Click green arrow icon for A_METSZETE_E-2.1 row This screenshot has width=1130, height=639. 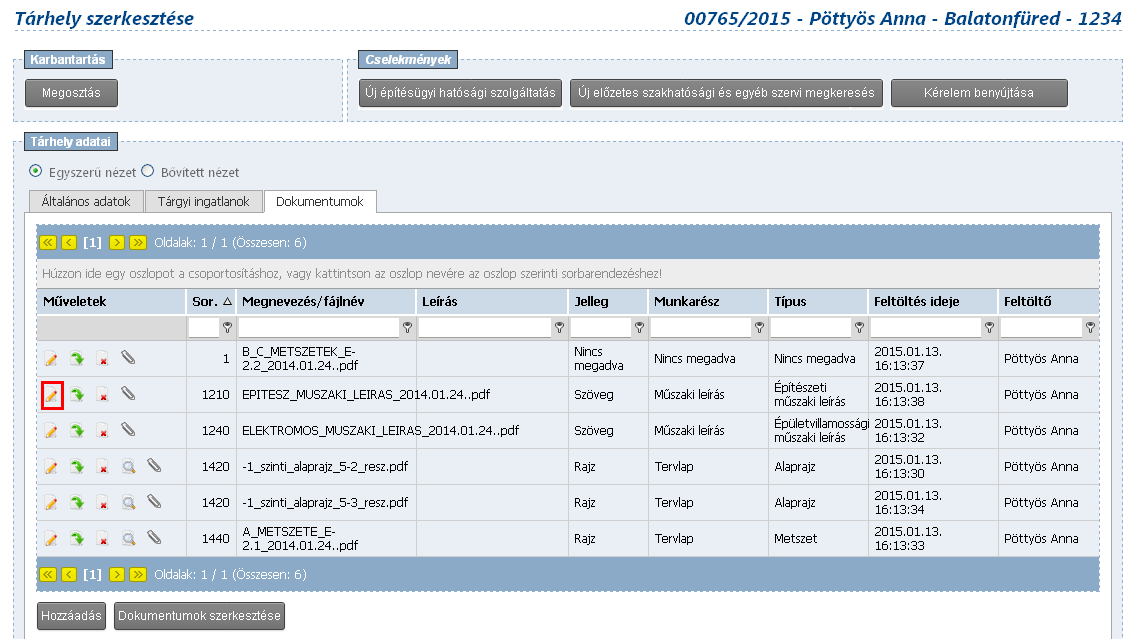[77, 538]
